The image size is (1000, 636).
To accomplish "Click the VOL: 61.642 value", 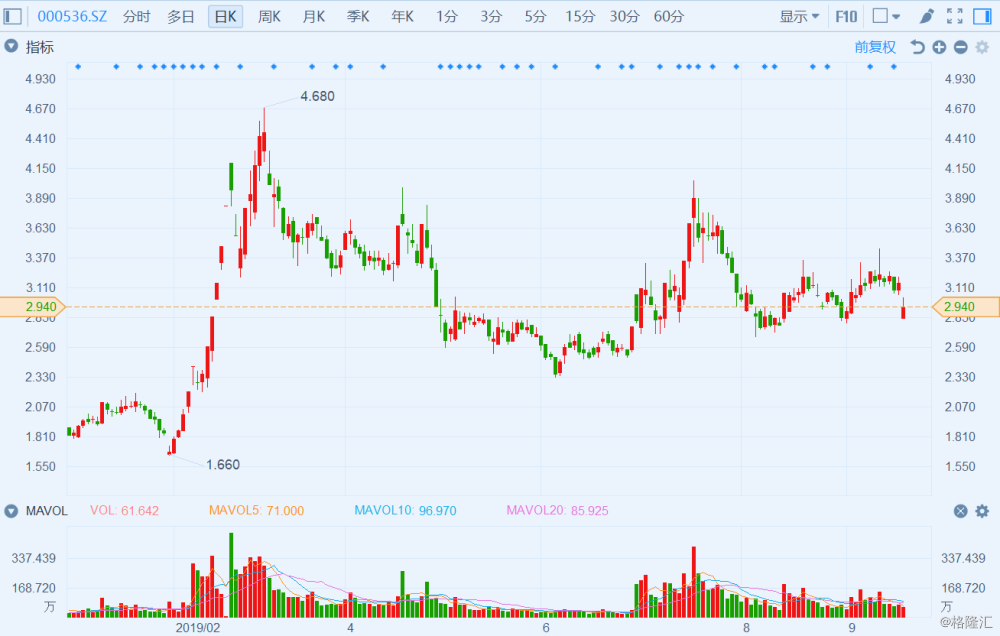I will 124,510.
